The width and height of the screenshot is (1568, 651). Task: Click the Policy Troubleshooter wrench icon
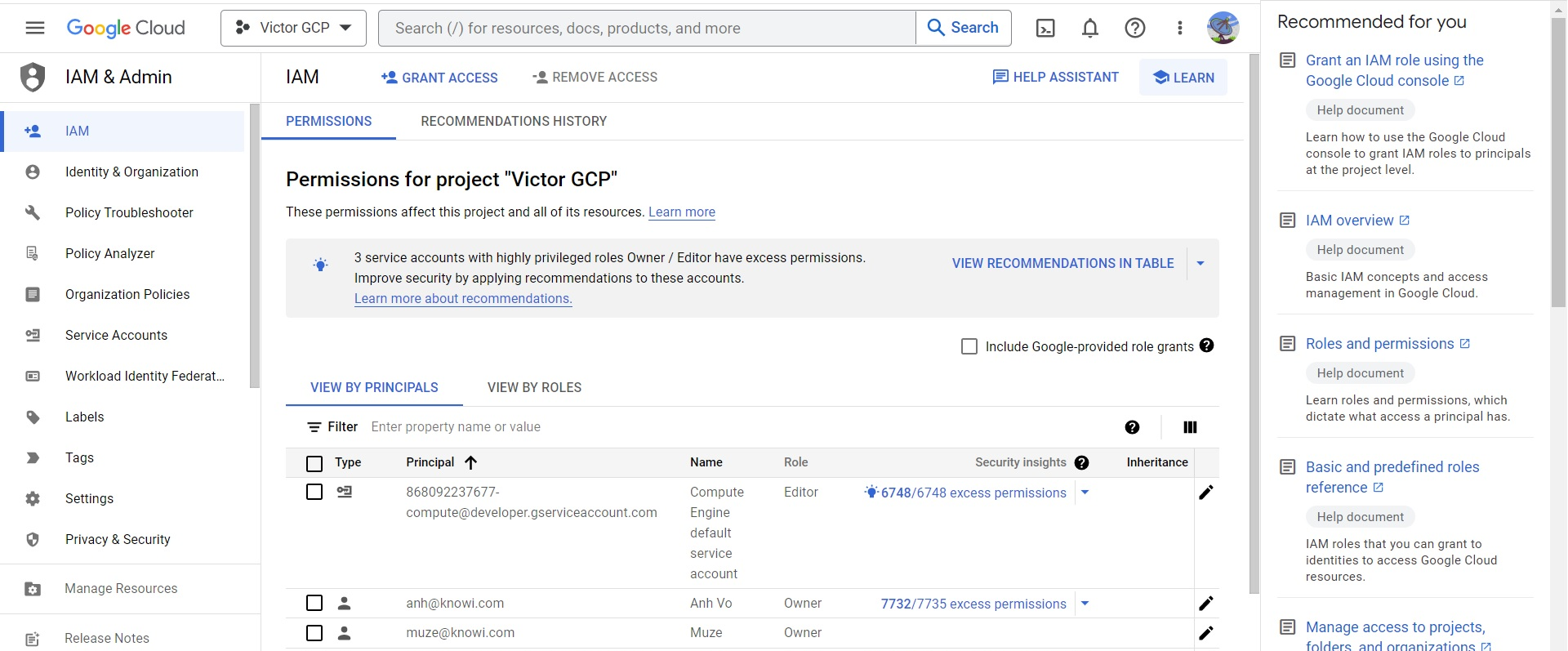[33, 212]
